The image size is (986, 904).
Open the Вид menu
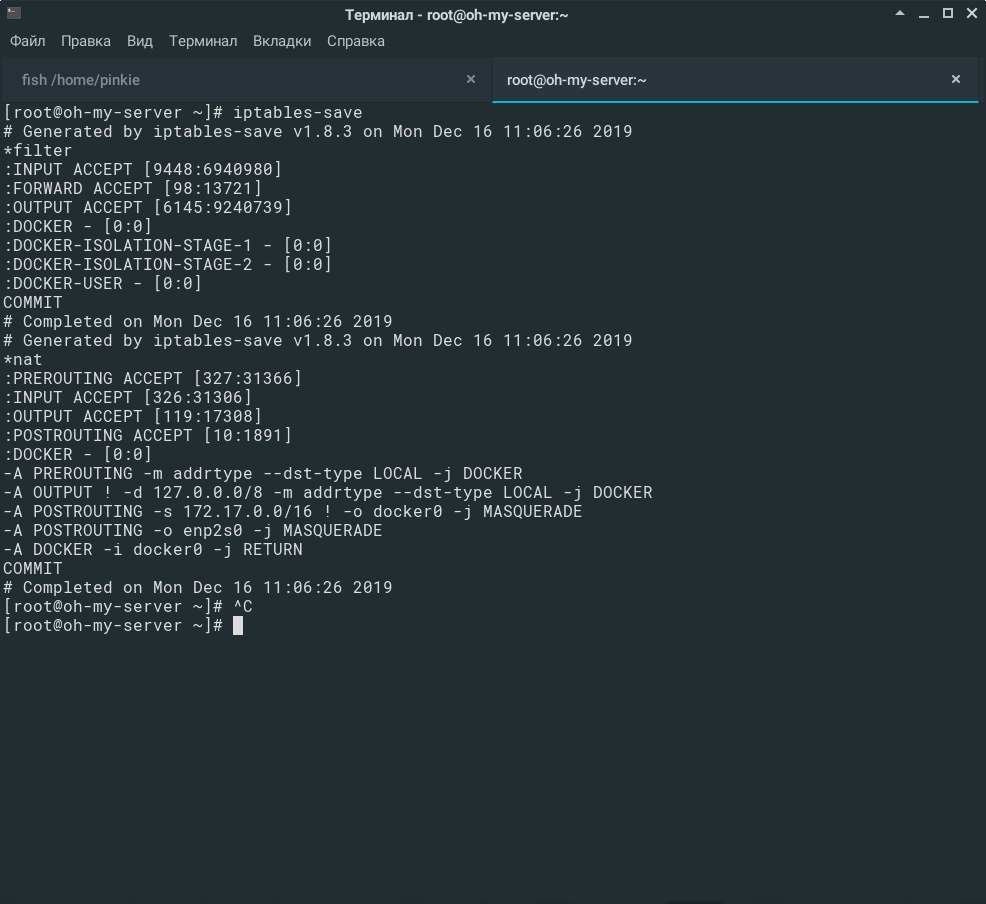point(140,41)
